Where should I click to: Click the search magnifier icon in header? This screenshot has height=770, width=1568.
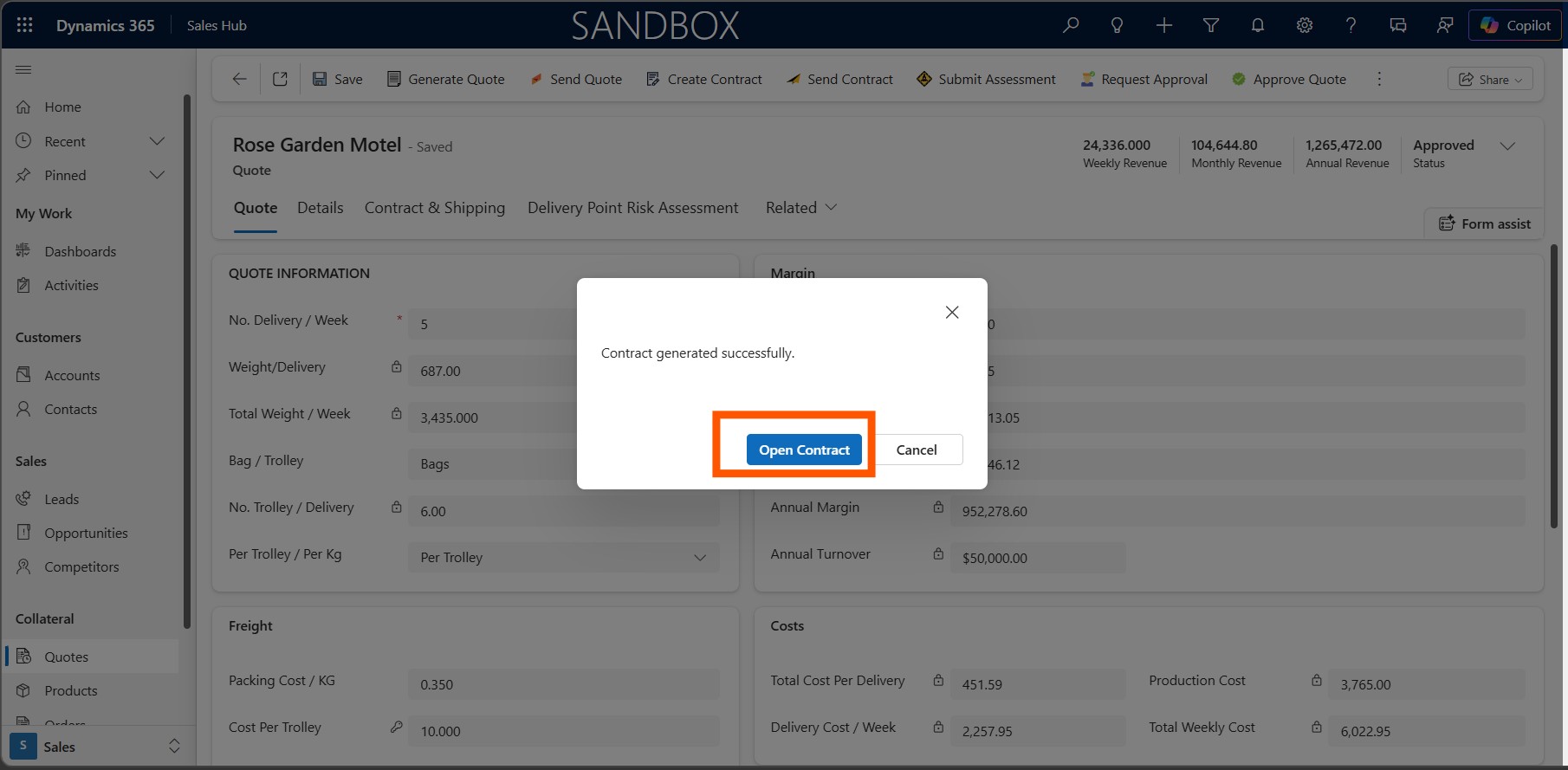[1071, 25]
